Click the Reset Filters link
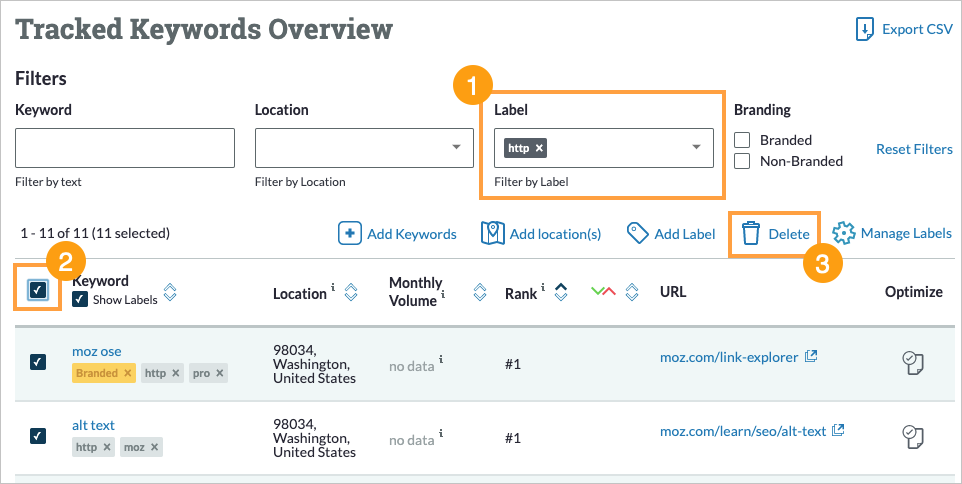 click(x=914, y=149)
